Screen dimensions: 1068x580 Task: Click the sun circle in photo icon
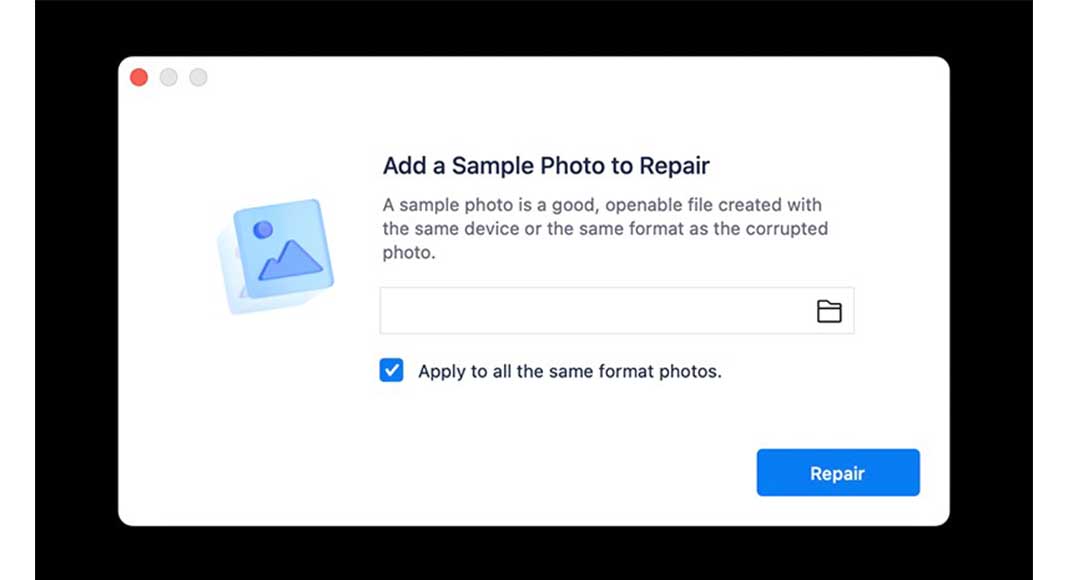263,229
